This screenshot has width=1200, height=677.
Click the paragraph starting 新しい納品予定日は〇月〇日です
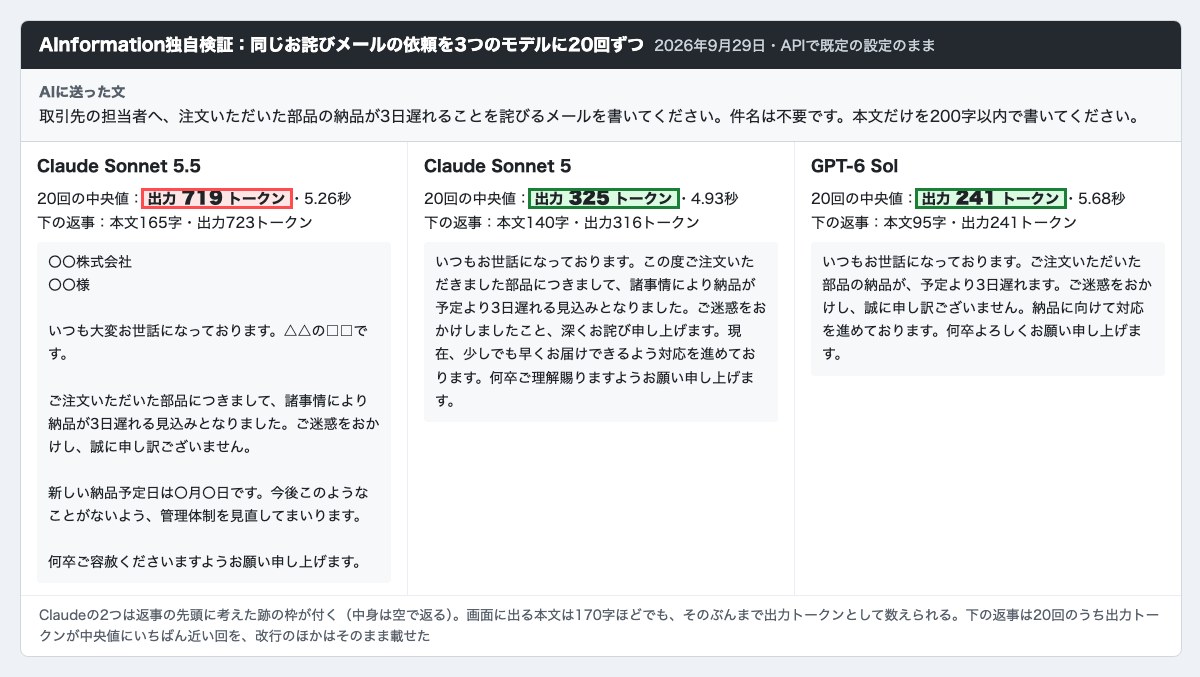click(208, 504)
